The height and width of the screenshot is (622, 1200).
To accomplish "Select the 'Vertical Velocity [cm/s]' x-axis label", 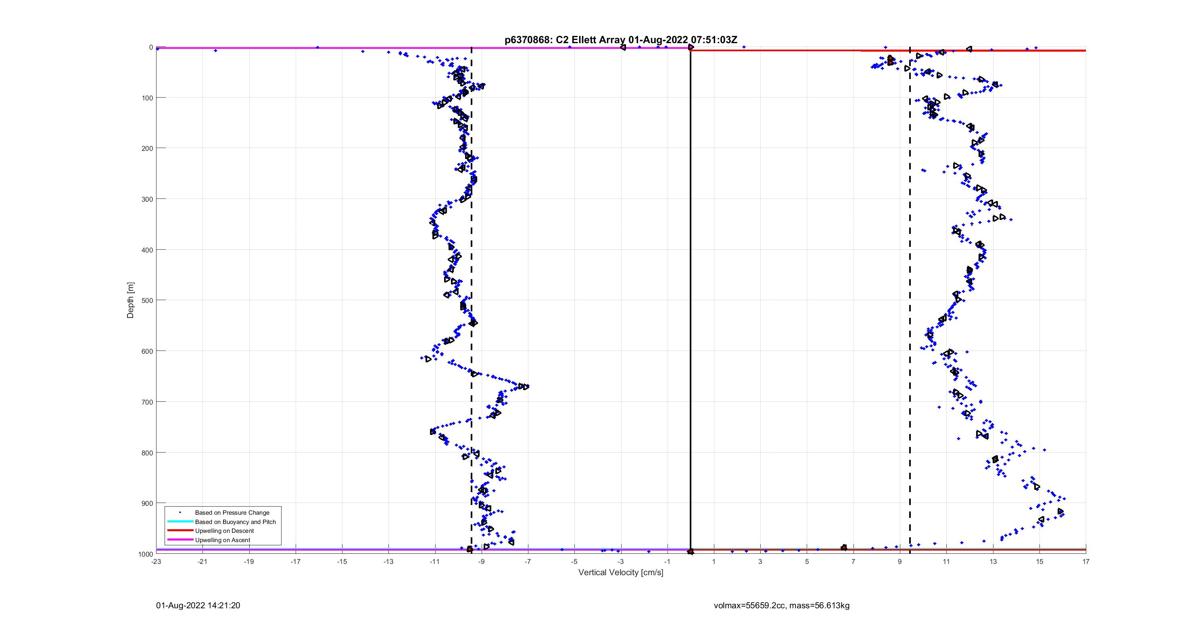I will [x=621, y=574].
